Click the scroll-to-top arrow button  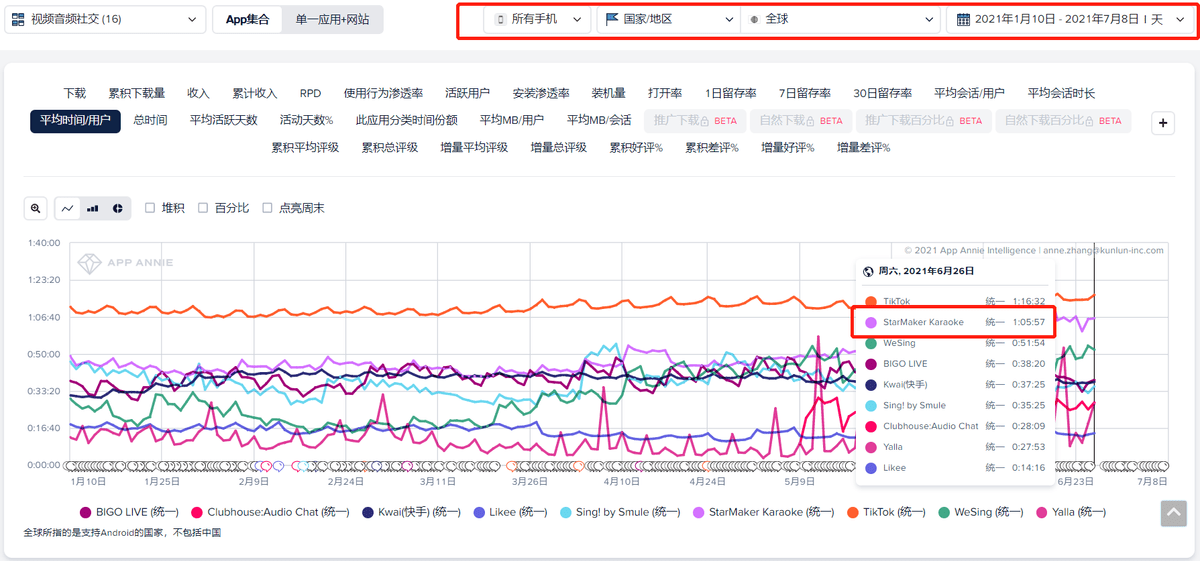point(1173,513)
